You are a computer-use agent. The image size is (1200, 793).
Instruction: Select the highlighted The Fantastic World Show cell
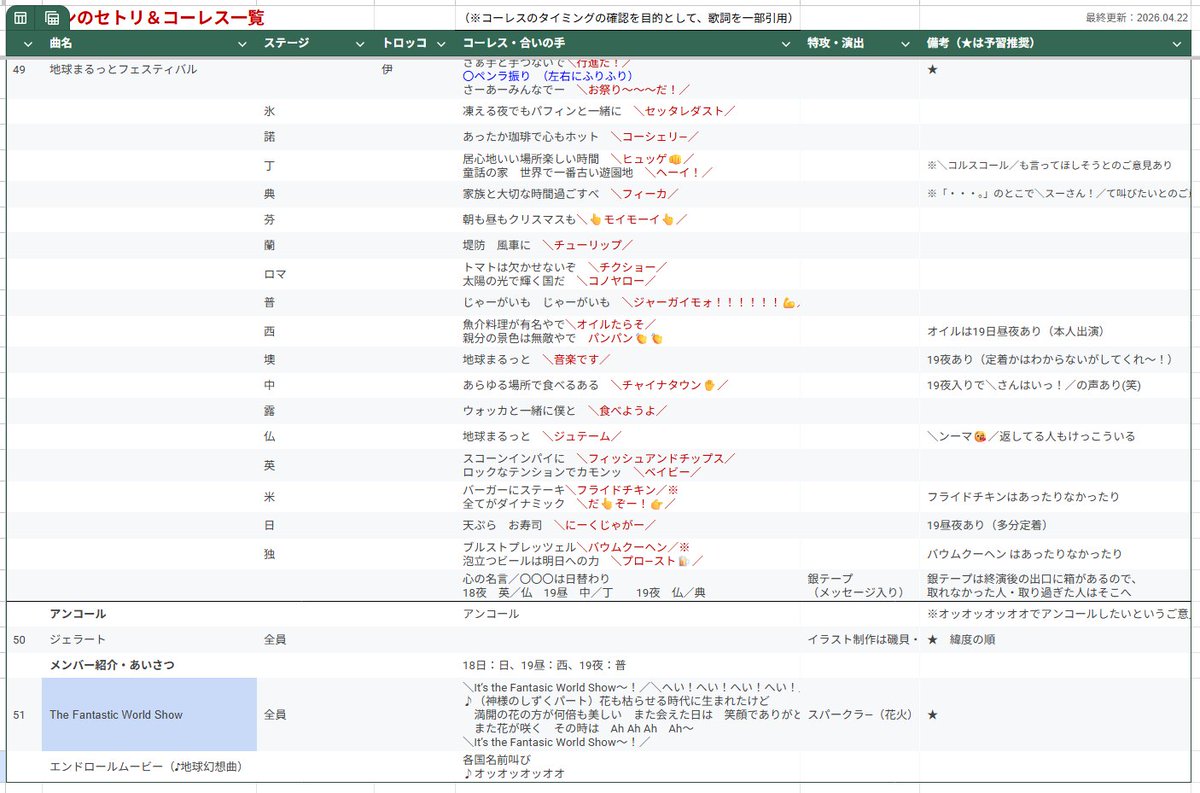(x=149, y=715)
